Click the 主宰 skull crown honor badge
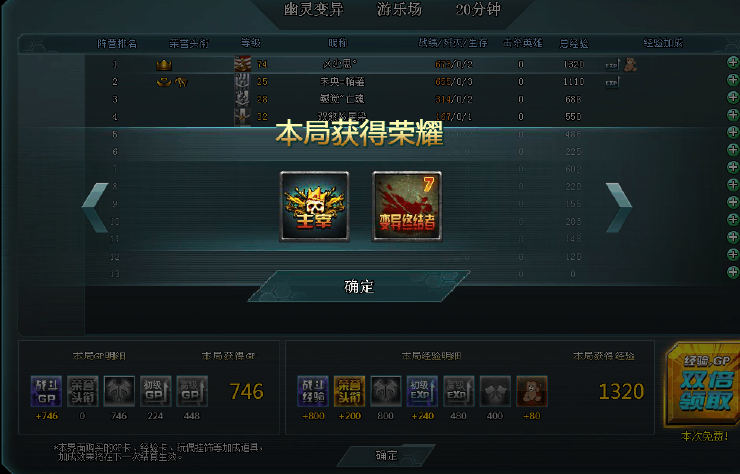The width and height of the screenshot is (740, 474). click(314, 206)
